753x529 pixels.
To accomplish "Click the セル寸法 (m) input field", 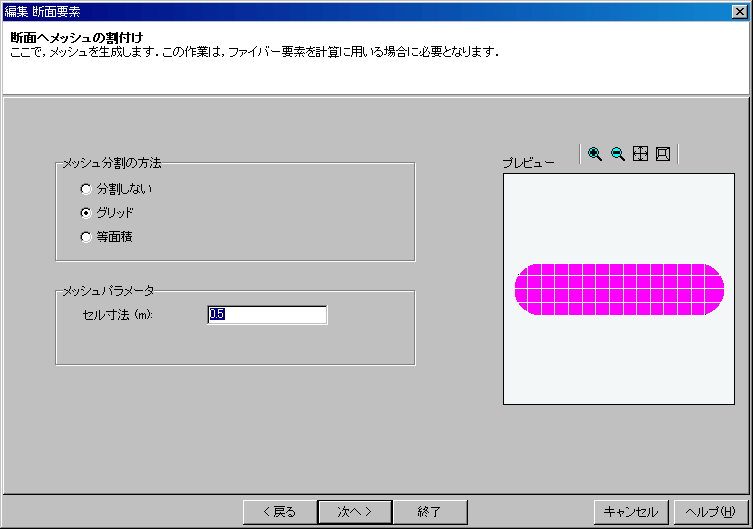I will tap(267, 315).
